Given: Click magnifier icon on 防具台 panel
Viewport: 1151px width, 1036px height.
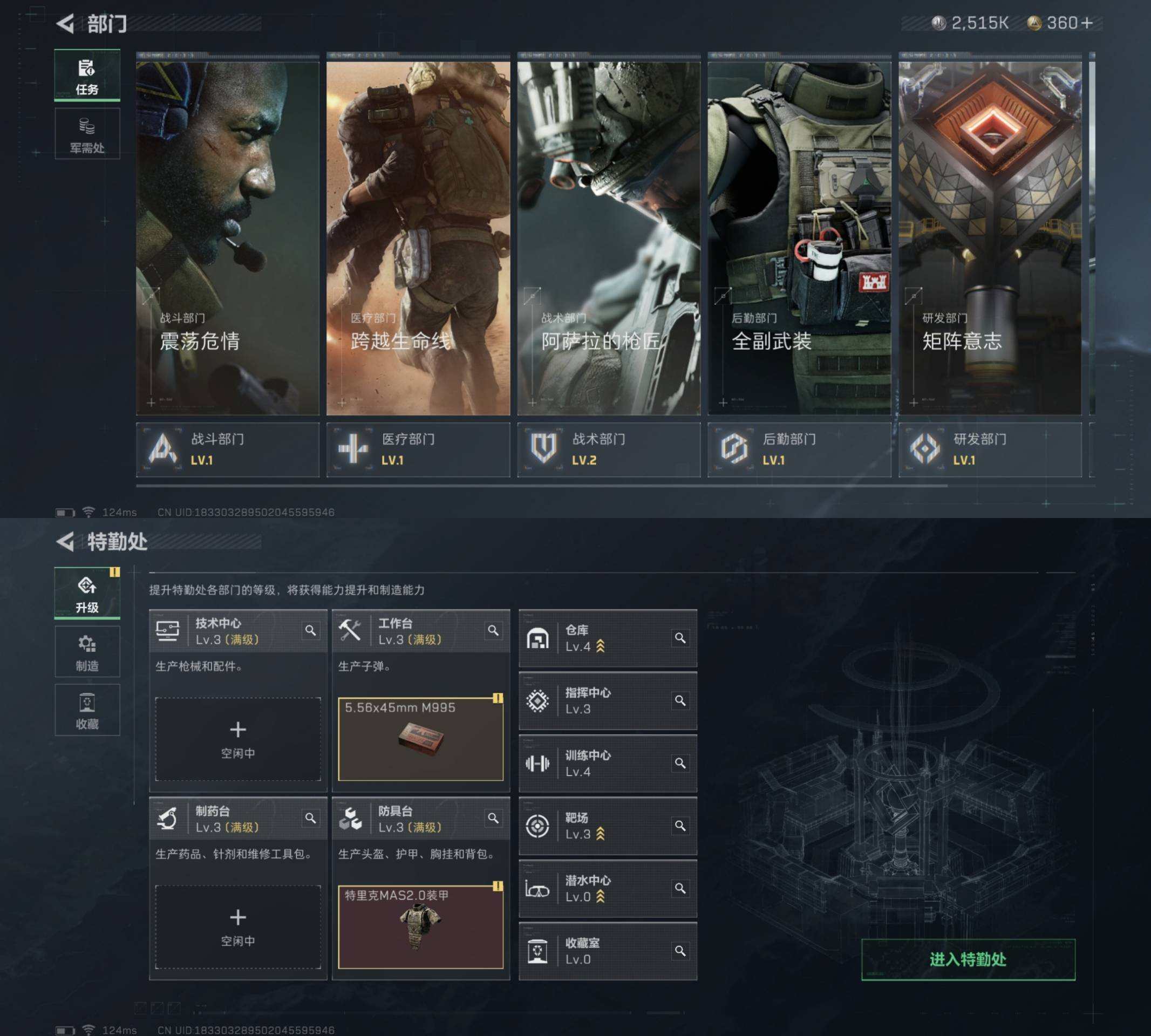Looking at the screenshot, I should coord(493,818).
